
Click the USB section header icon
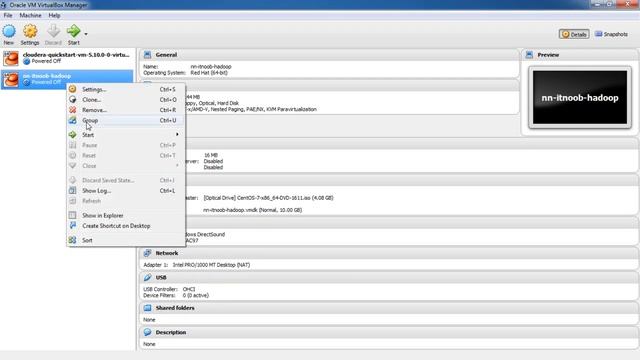pos(147,278)
